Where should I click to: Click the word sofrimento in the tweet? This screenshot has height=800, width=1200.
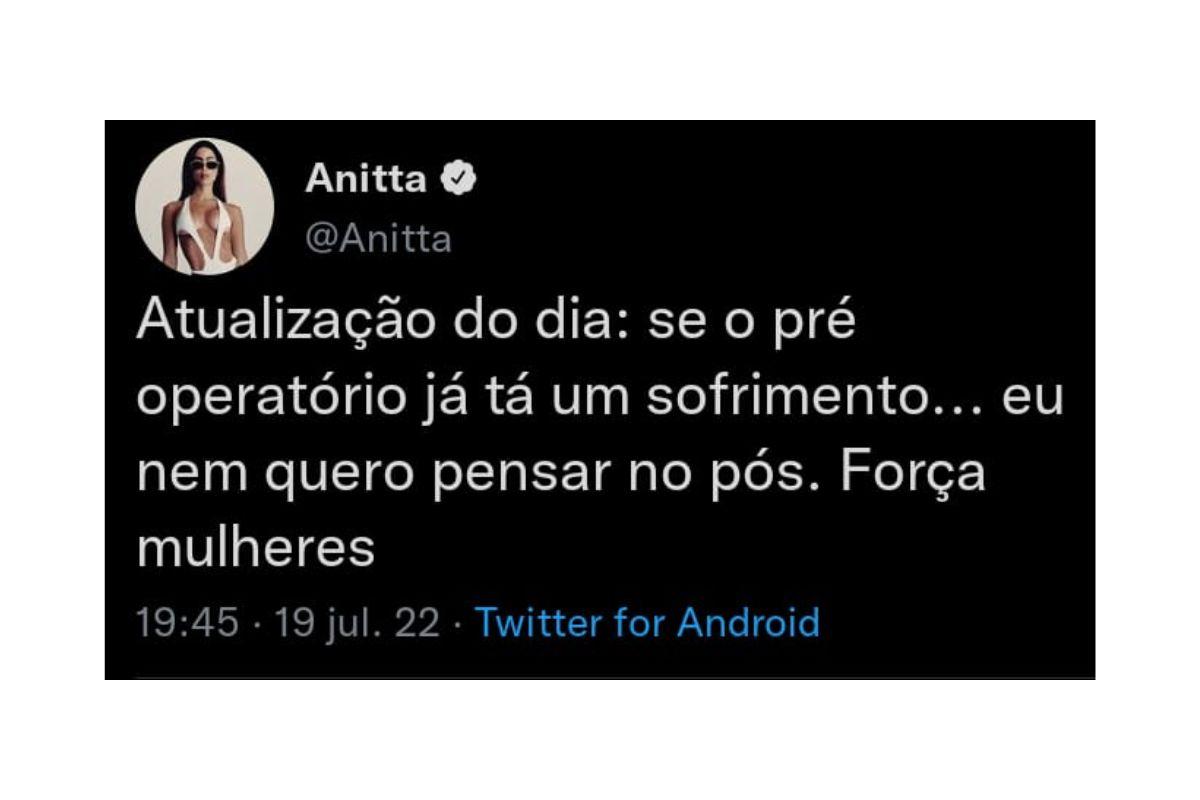point(788,398)
